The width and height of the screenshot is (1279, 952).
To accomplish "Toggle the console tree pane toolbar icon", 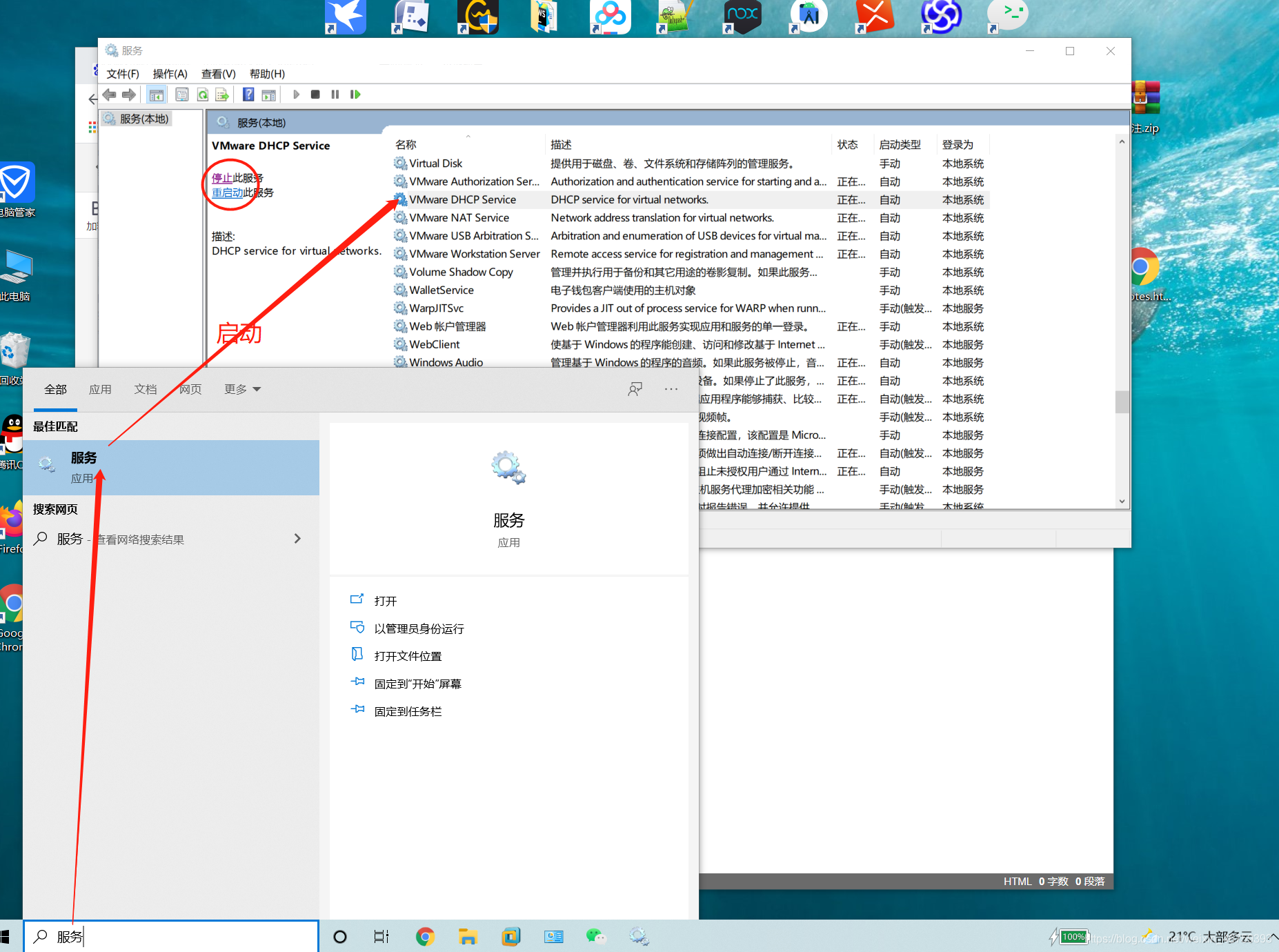I will 157,95.
